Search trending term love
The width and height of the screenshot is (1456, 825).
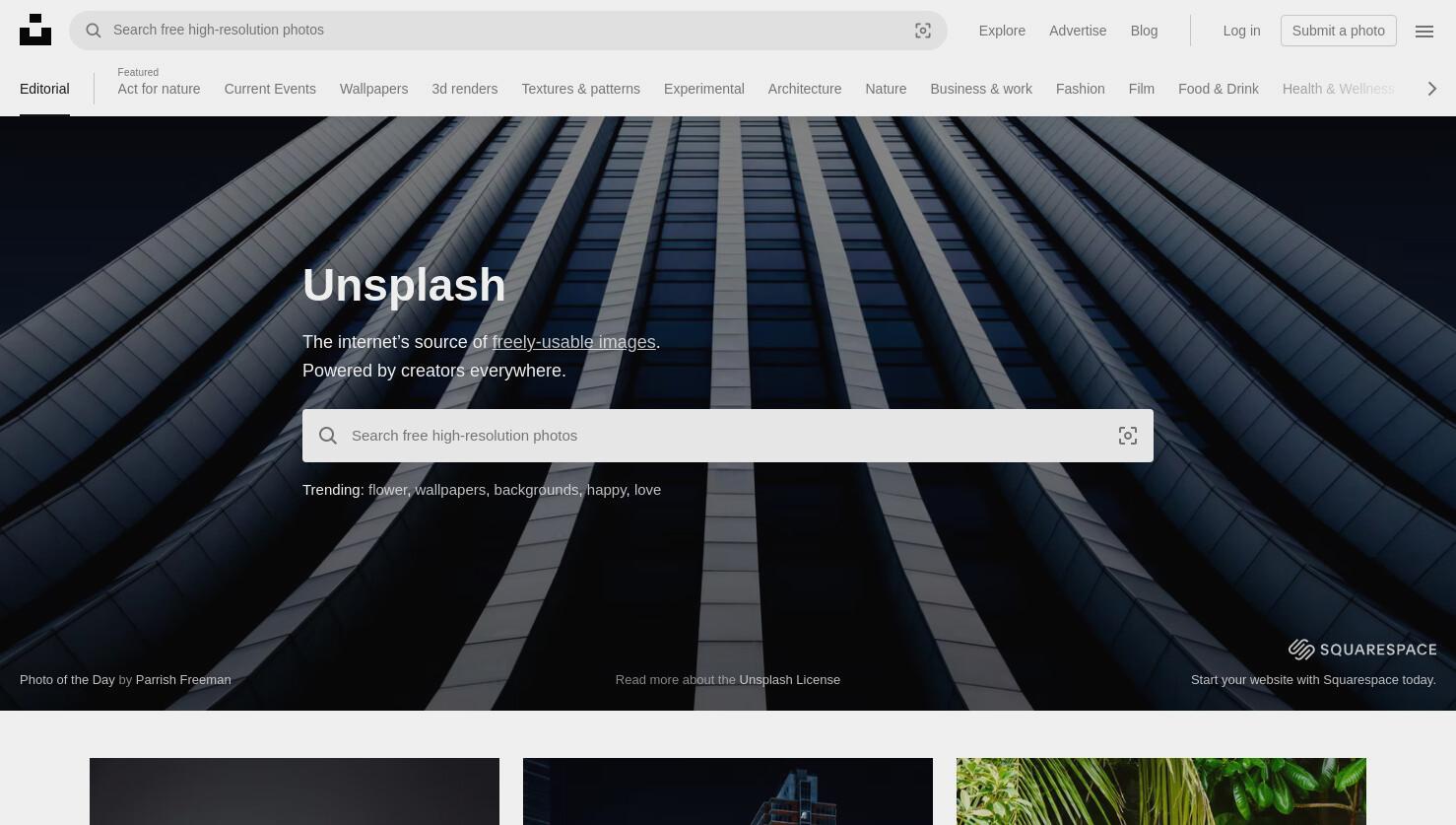647,490
